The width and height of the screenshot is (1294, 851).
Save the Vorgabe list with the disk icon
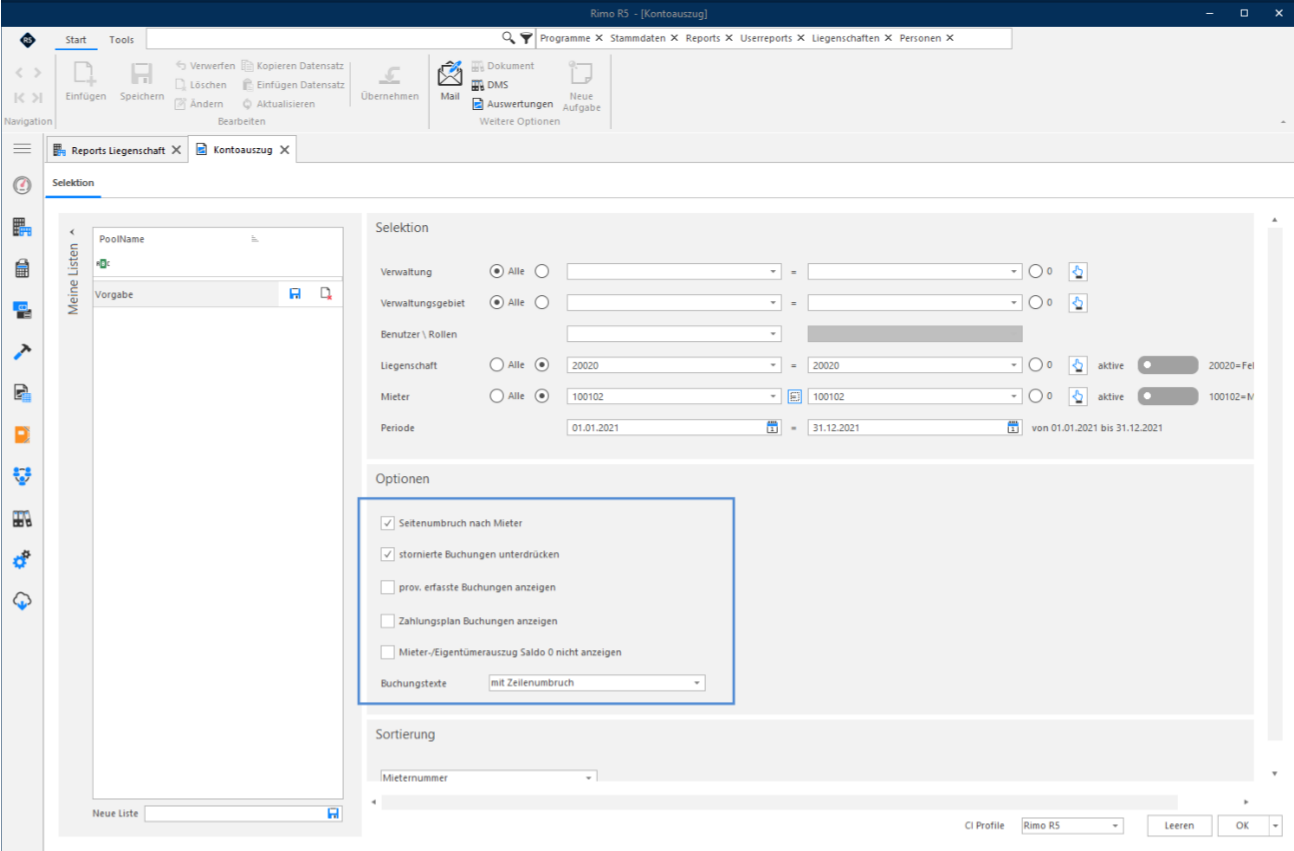[x=295, y=294]
